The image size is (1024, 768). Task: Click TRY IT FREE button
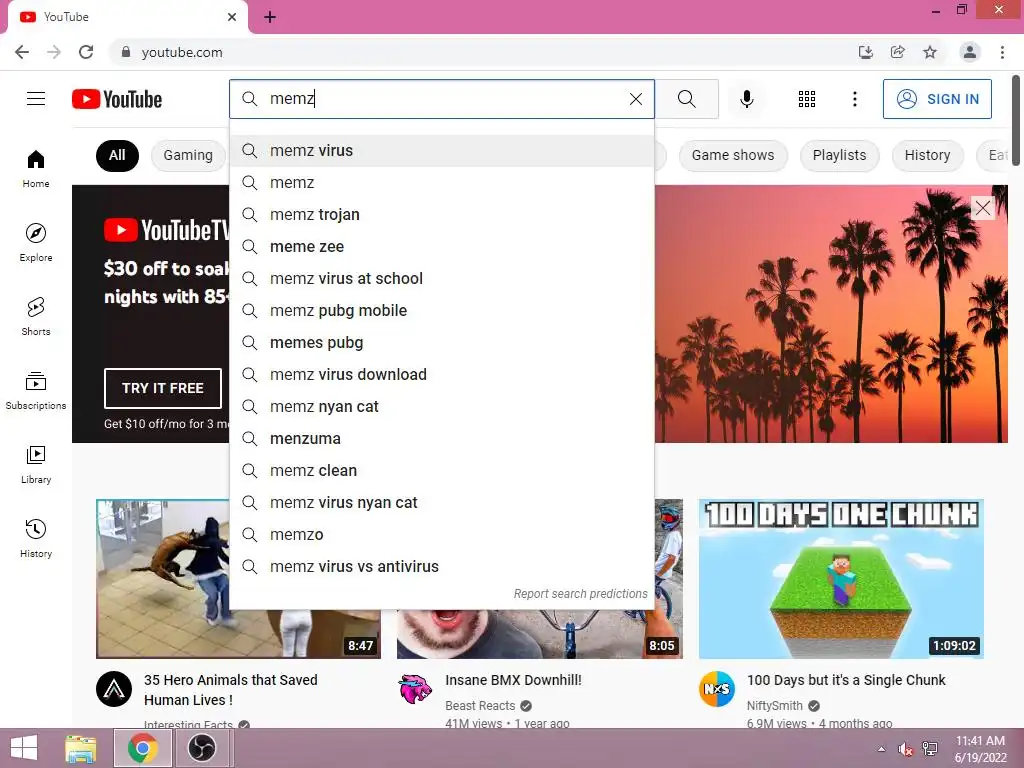click(163, 388)
